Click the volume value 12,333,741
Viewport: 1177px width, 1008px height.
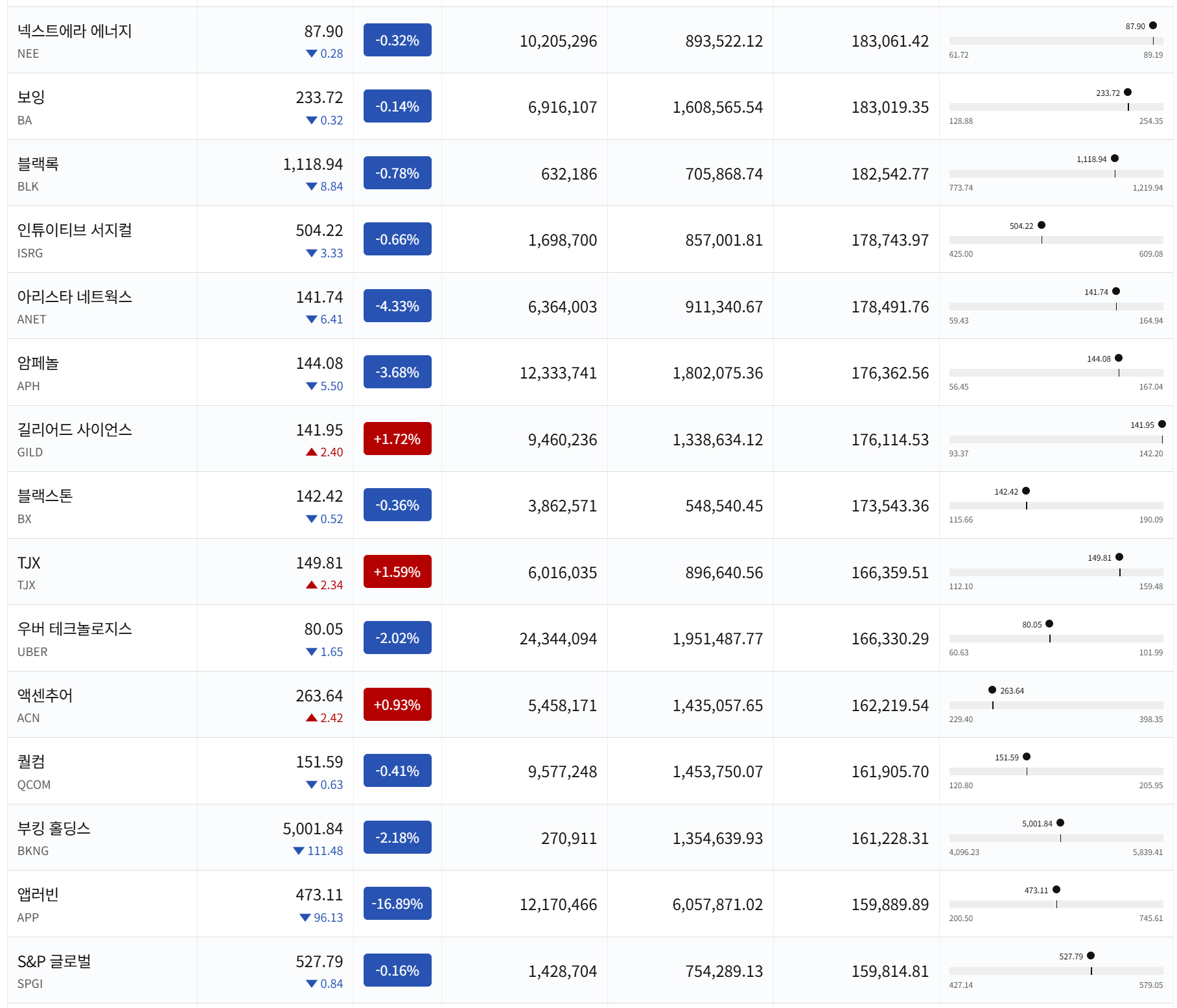(558, 373)
